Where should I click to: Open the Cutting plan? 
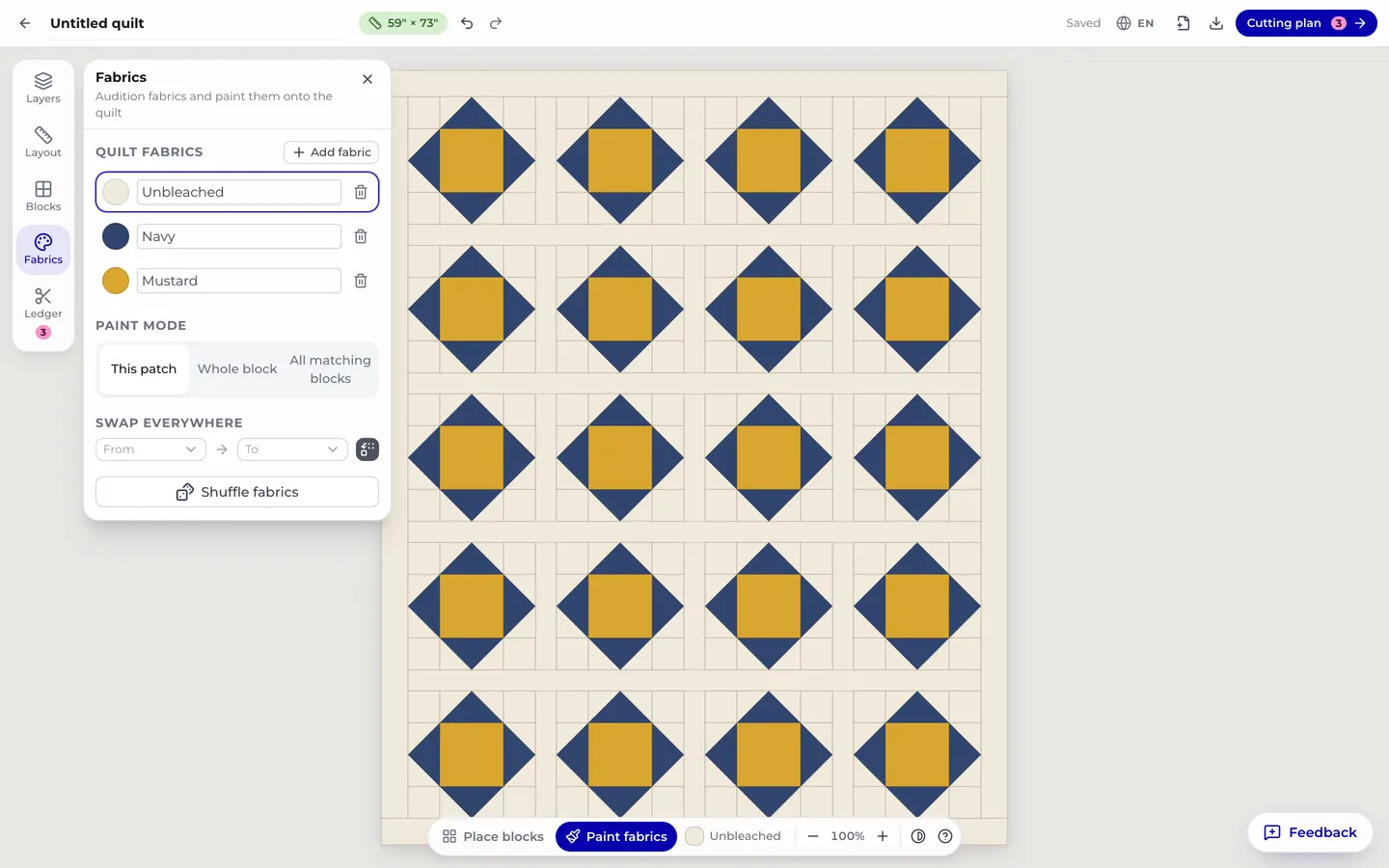click(1306, 23)
